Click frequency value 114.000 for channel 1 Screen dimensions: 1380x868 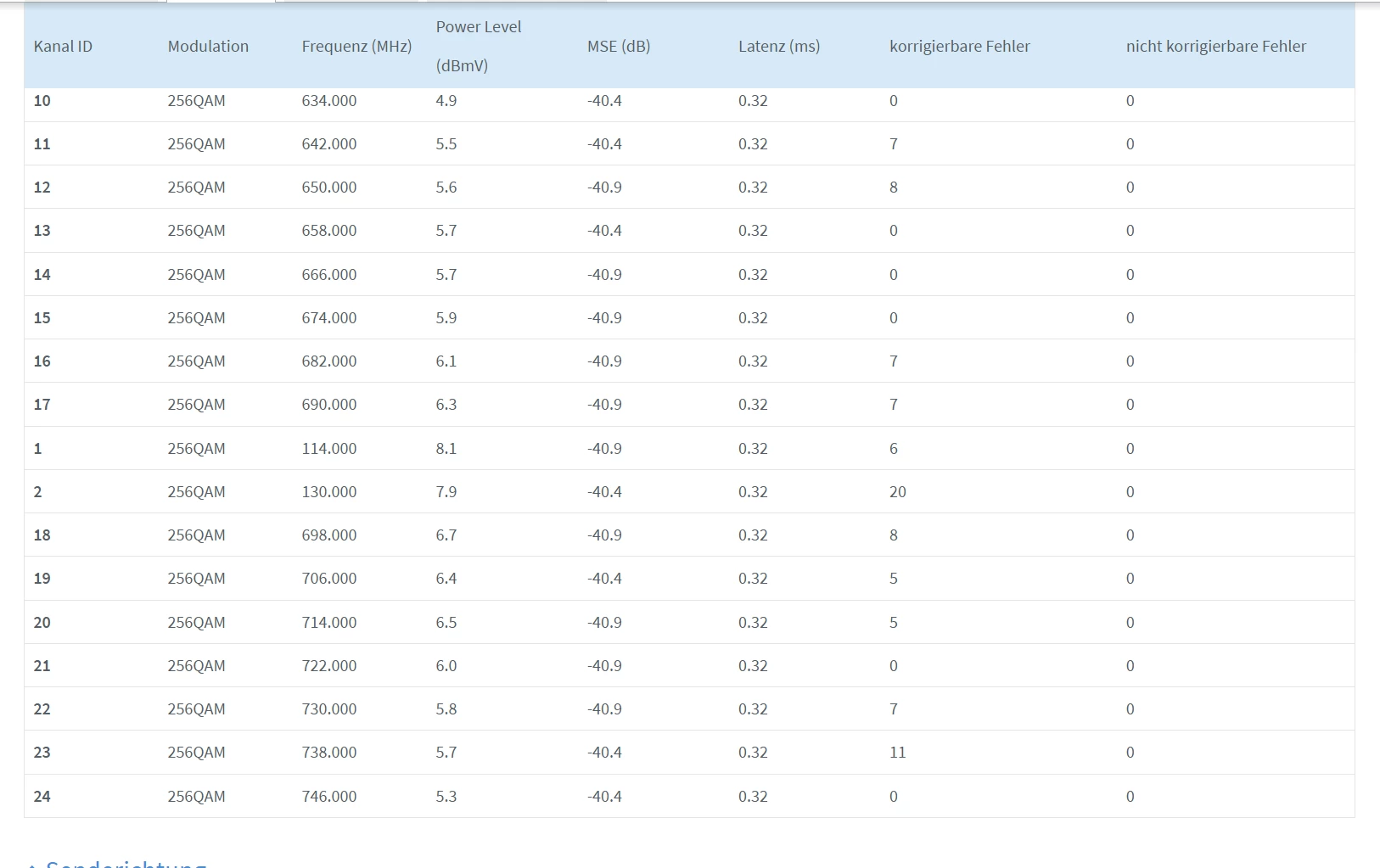329,449
